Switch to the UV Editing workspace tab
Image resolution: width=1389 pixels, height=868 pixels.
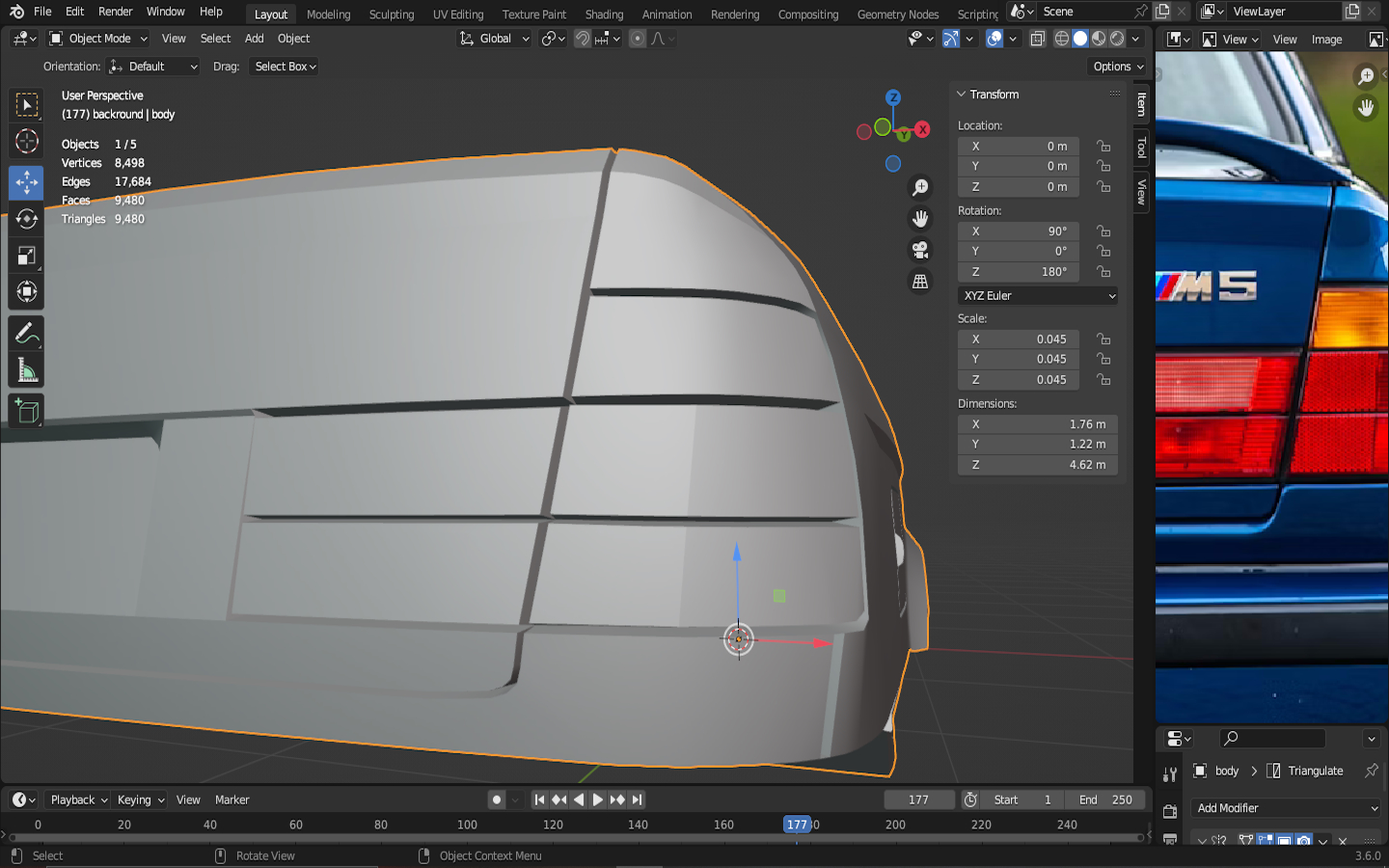458,14
